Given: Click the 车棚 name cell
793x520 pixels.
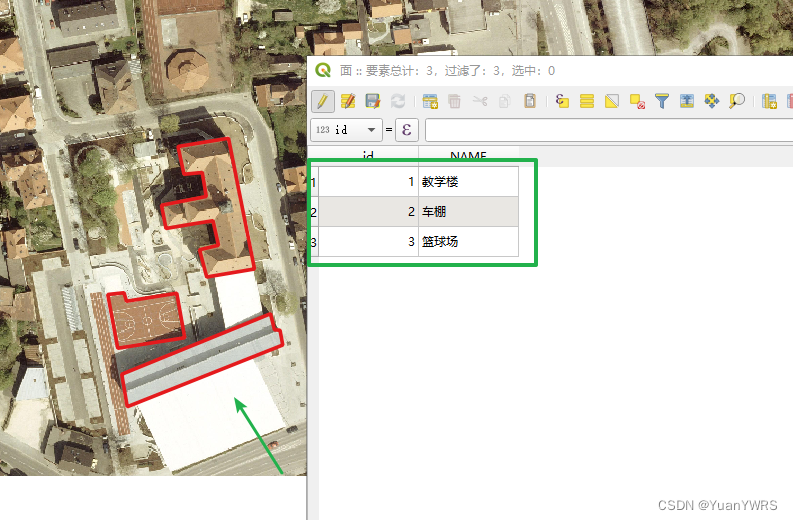Looking at the screenshot, I should coord(468,211).
